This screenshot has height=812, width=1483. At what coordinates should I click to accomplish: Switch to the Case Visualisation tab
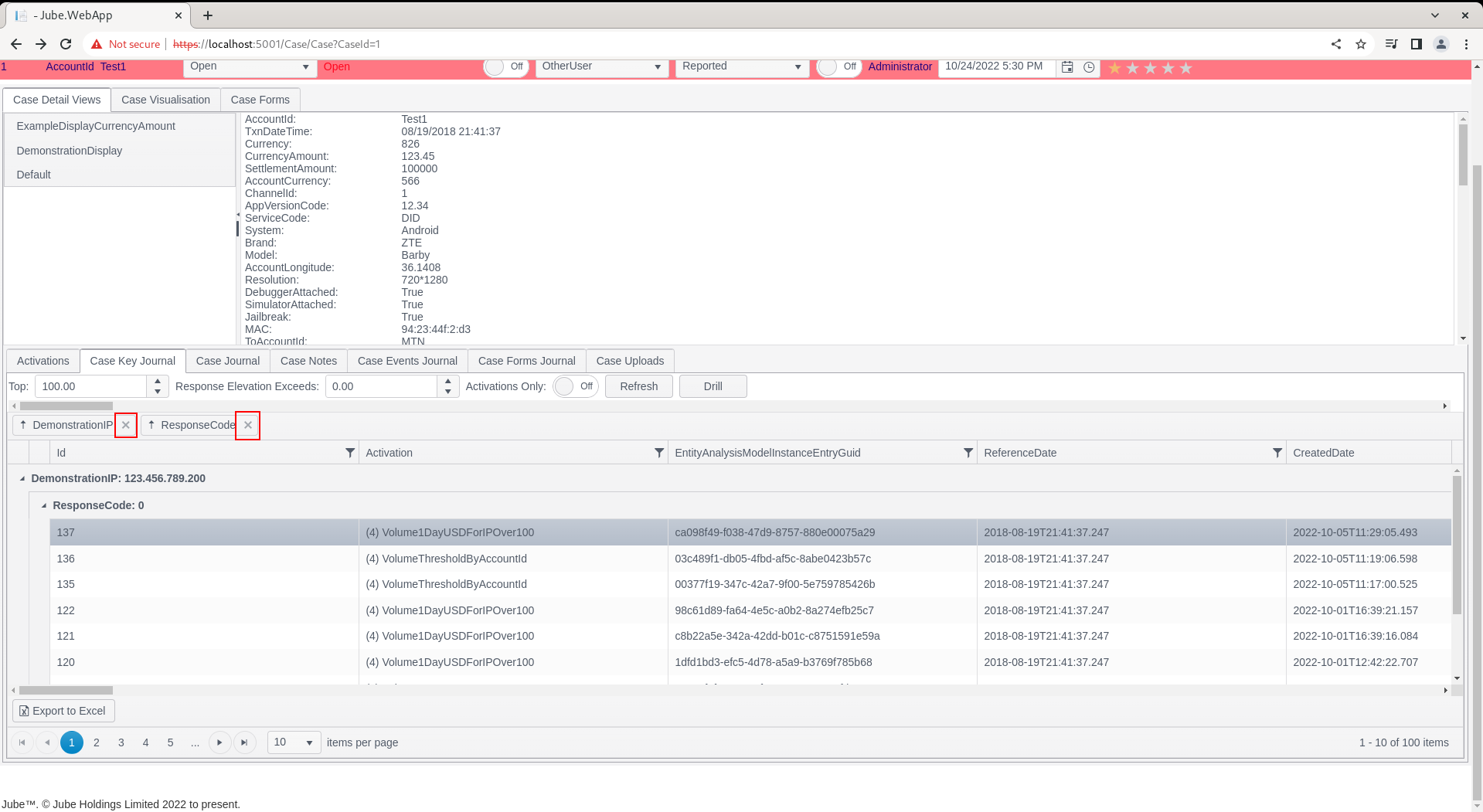(x=165, y=100)
